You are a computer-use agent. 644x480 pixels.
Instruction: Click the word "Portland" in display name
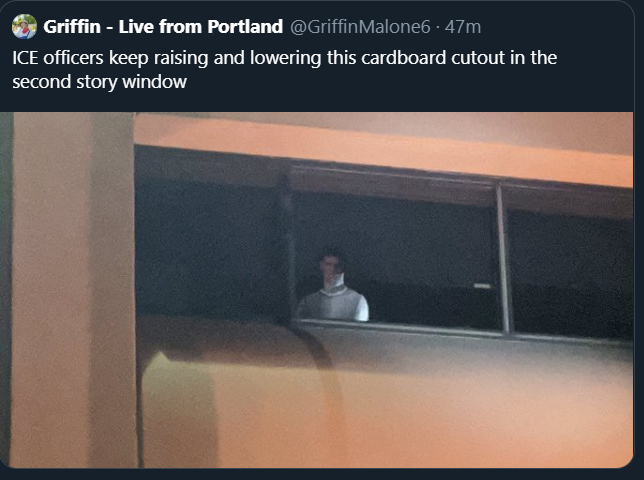245,27
